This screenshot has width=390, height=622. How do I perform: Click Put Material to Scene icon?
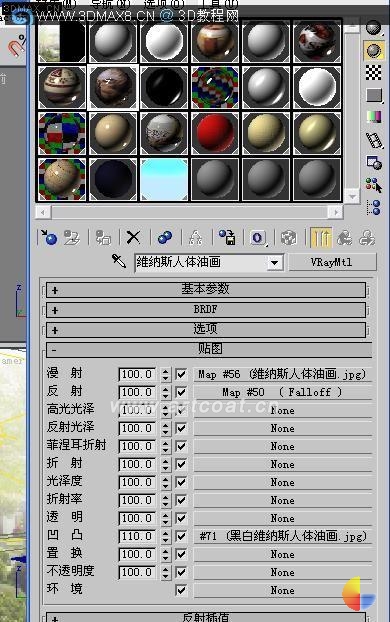pyautogui.click(x=72, y=237)
